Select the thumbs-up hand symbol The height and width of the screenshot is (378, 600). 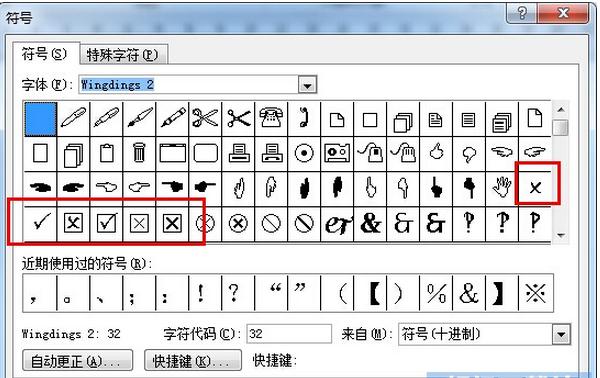pos(435,154)
